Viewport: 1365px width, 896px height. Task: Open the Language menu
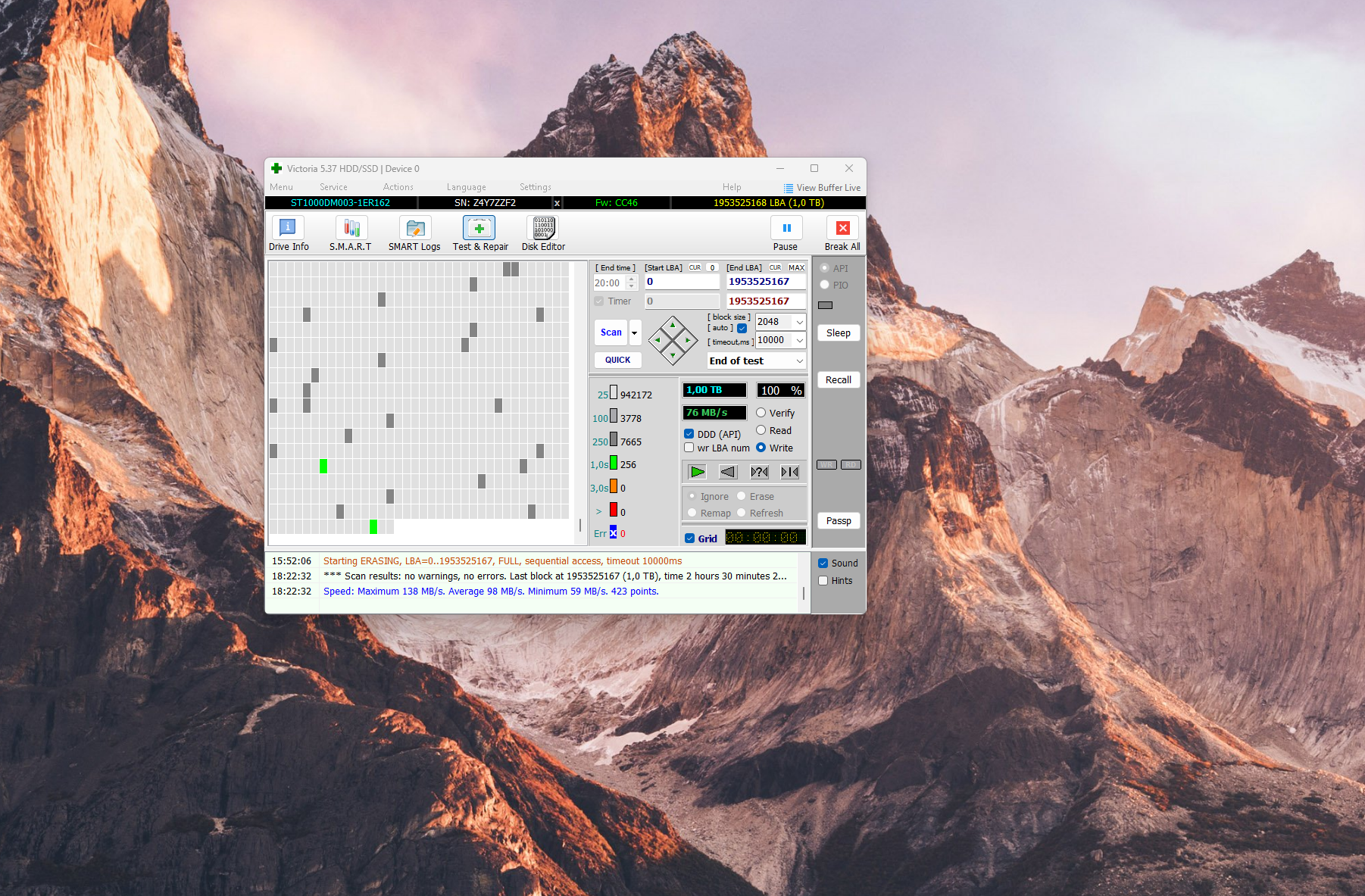[x=466, y=187]
